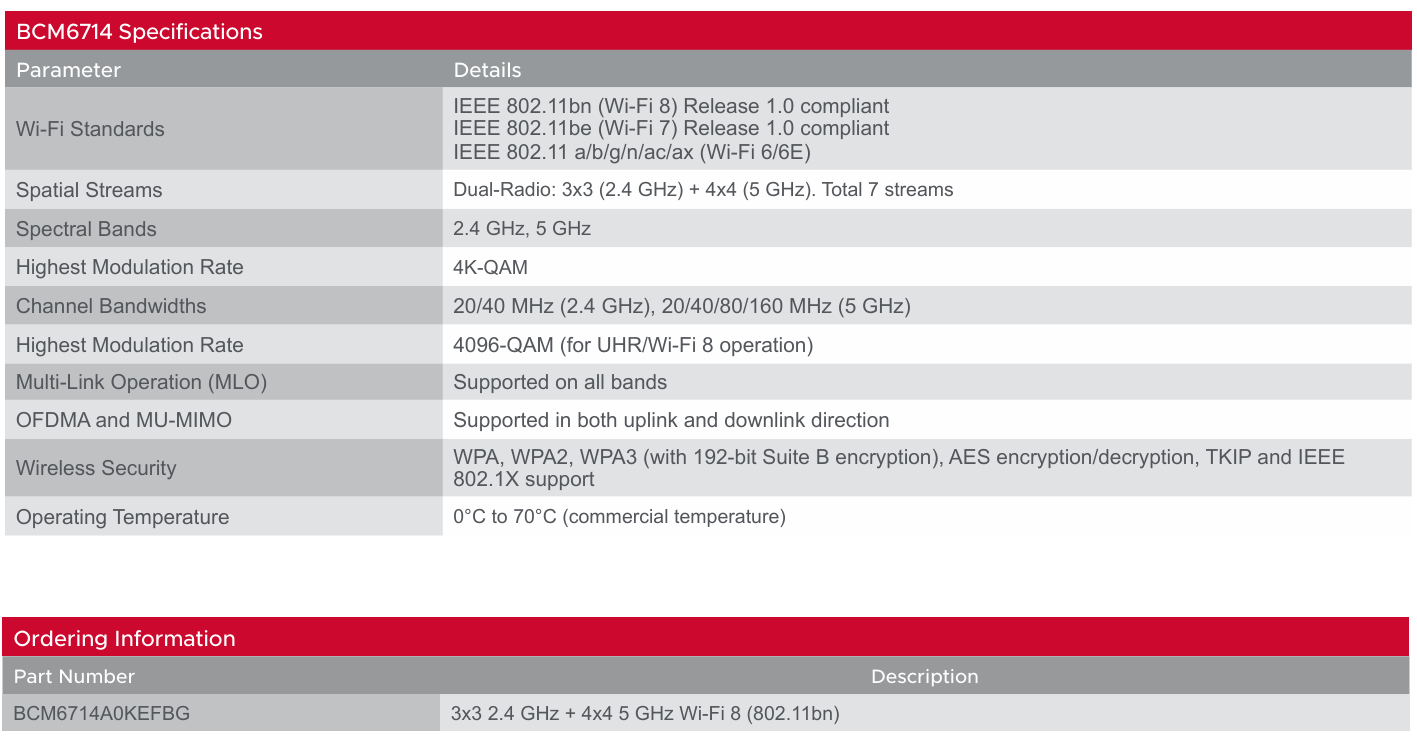Select the Channel Bandwidths row label

[x=111, y=306]
